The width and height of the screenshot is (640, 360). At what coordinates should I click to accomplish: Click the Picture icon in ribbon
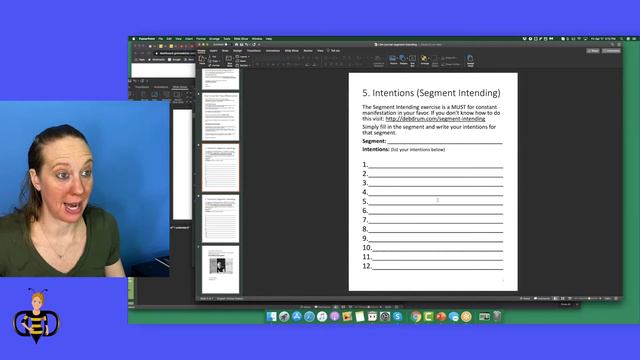point(393,60)
